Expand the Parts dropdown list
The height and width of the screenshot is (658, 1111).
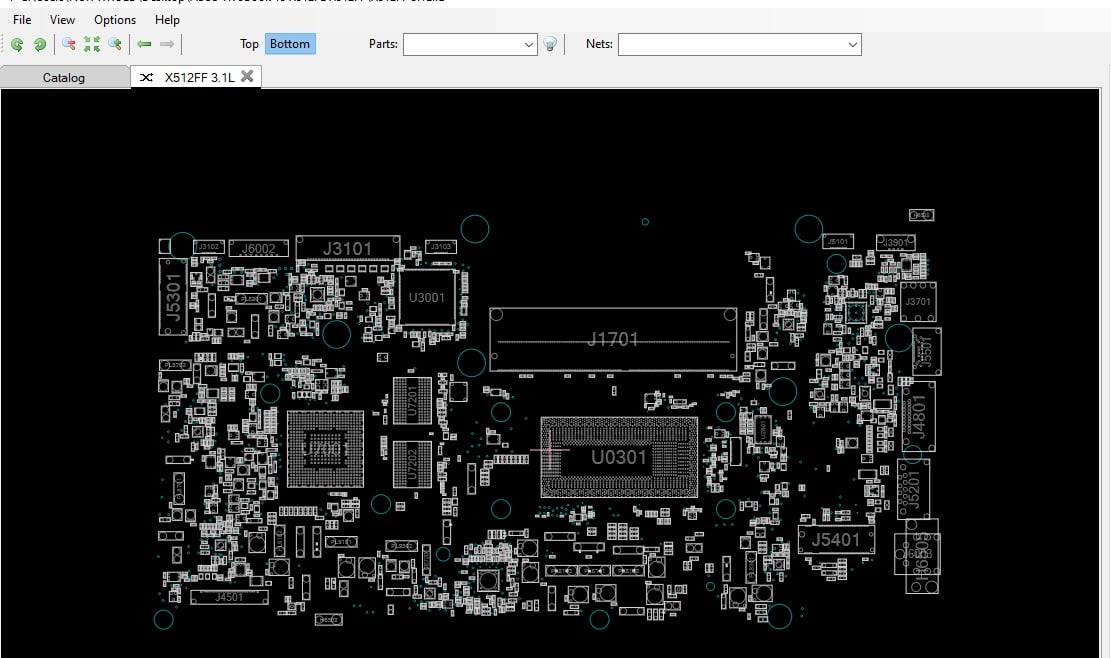(529, 44)
